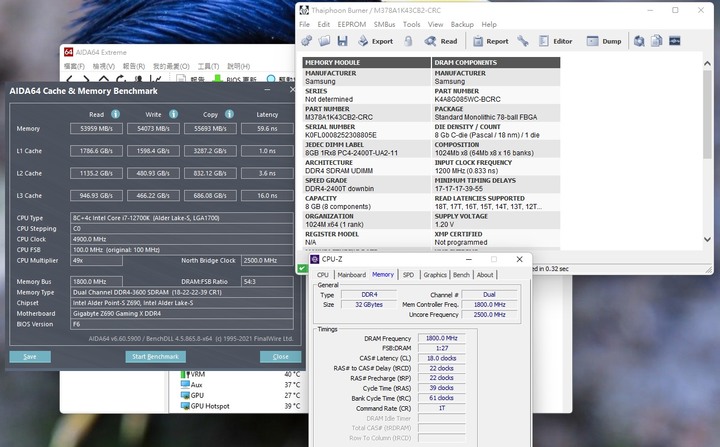Click Dump in Thaiphoon Burner toolbar
Screen dimensions: 720x447
pos(604,41)
